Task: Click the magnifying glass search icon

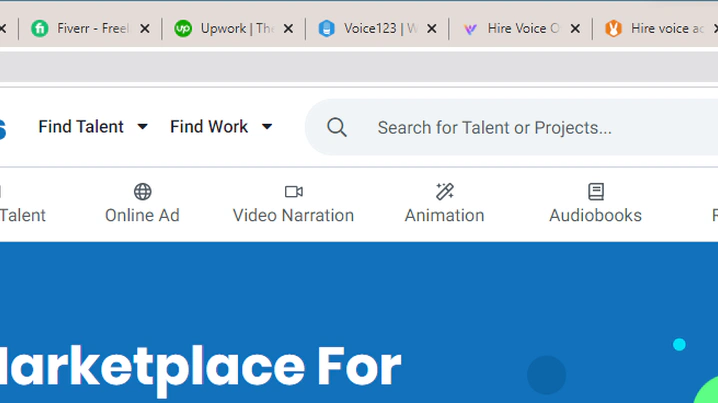Action: 337,127
